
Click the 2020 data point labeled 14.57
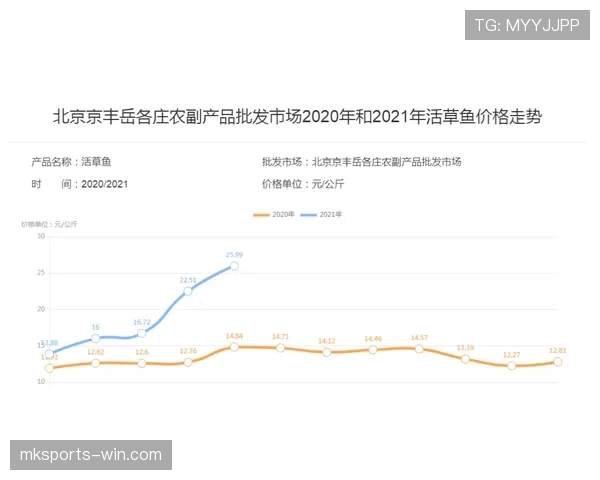419,349
